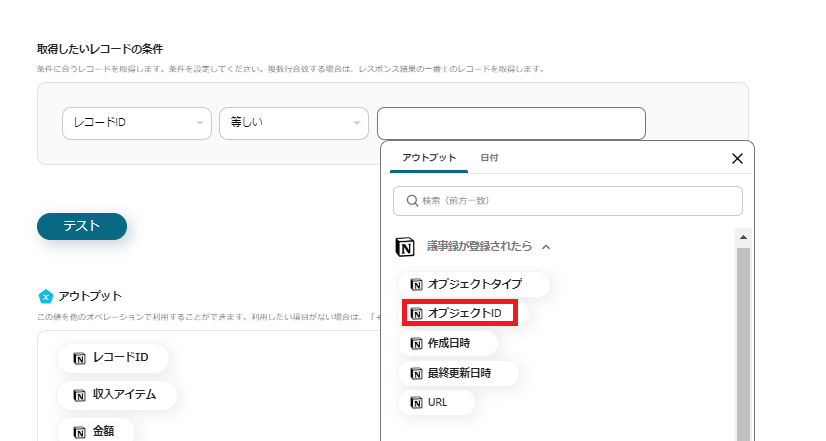
Task: Open the 等しい condition dropdown
Action: (294, 123)
